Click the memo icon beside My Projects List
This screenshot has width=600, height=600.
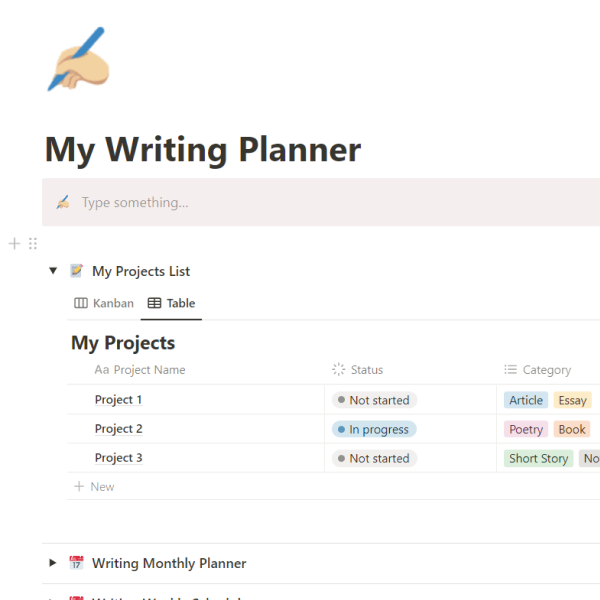pyautogui.click(x=76, y=271)
